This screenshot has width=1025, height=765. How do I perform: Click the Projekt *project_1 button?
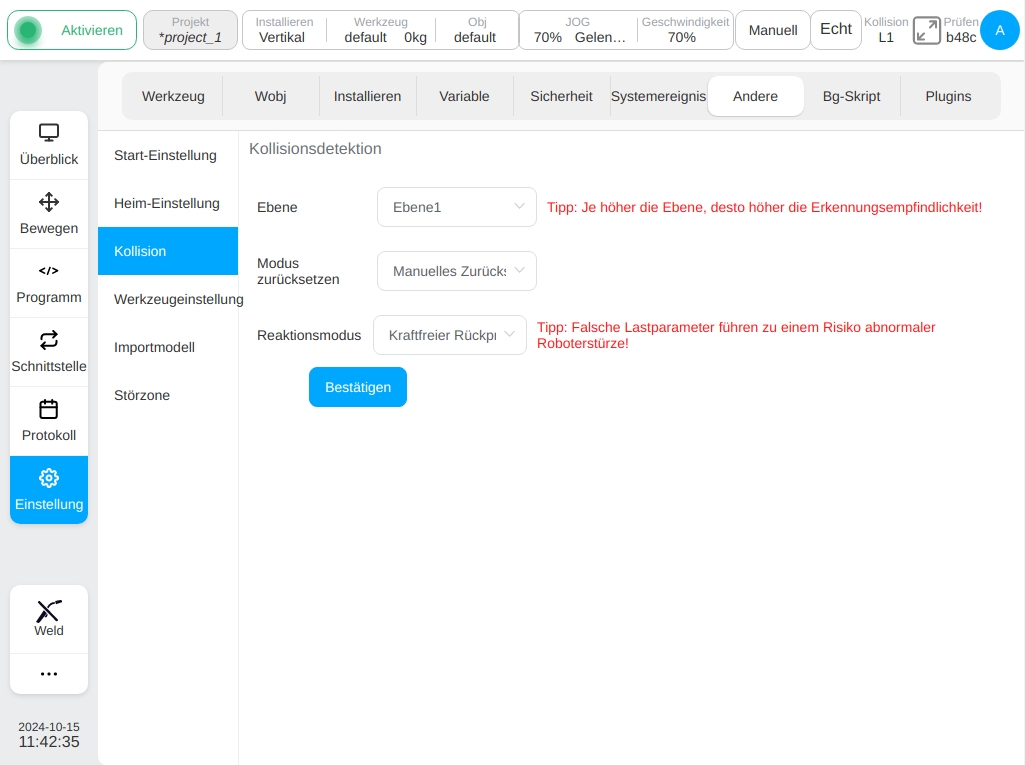click(x=190, y=30)
